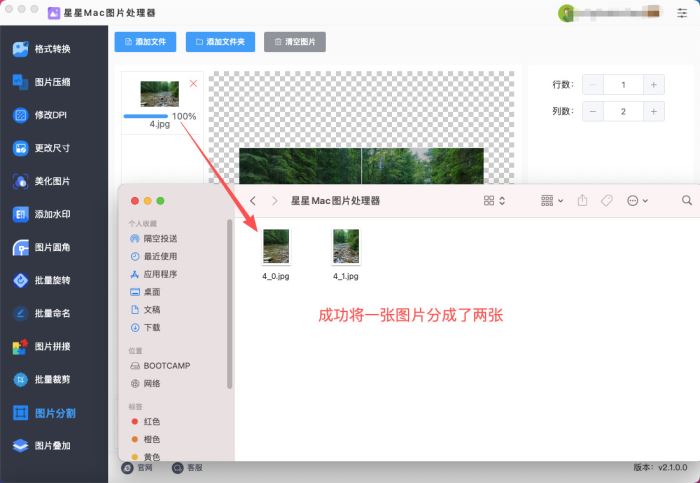700x483 pixels.
Task: Select the 图片叠加 image overlay tool
Action: tap(42, 446)
